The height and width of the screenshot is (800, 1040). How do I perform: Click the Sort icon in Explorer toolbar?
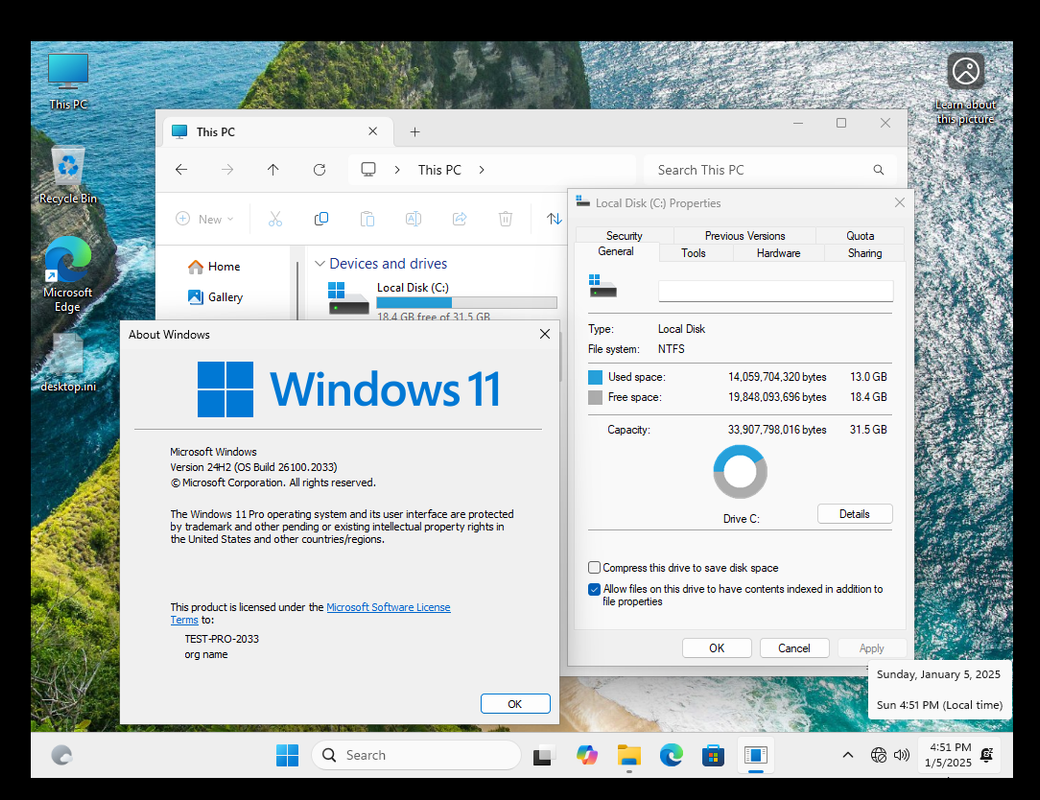[554, 219]
